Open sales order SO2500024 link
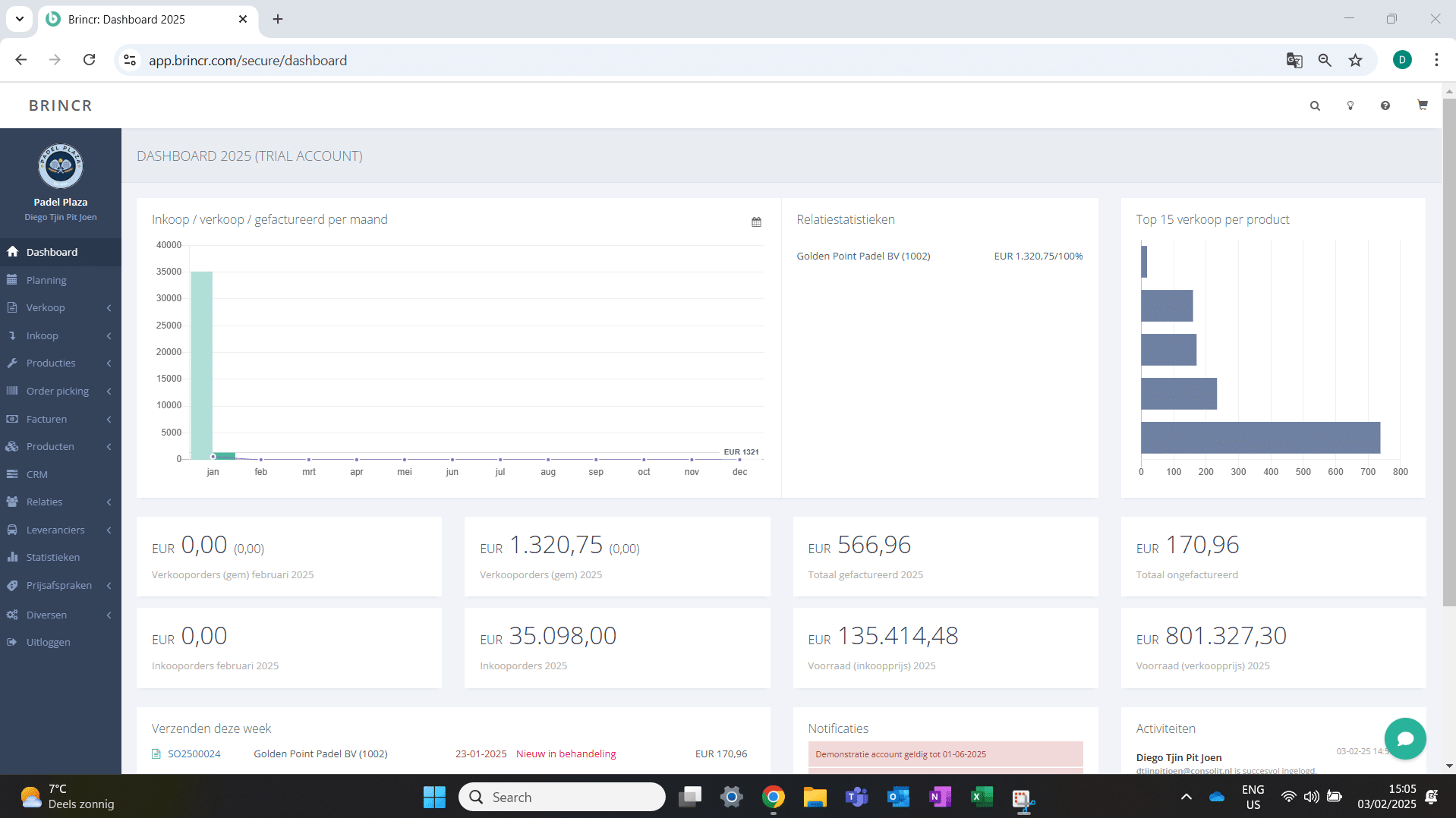This screenshot has height=818, width=1456. (x=194, y=754)
